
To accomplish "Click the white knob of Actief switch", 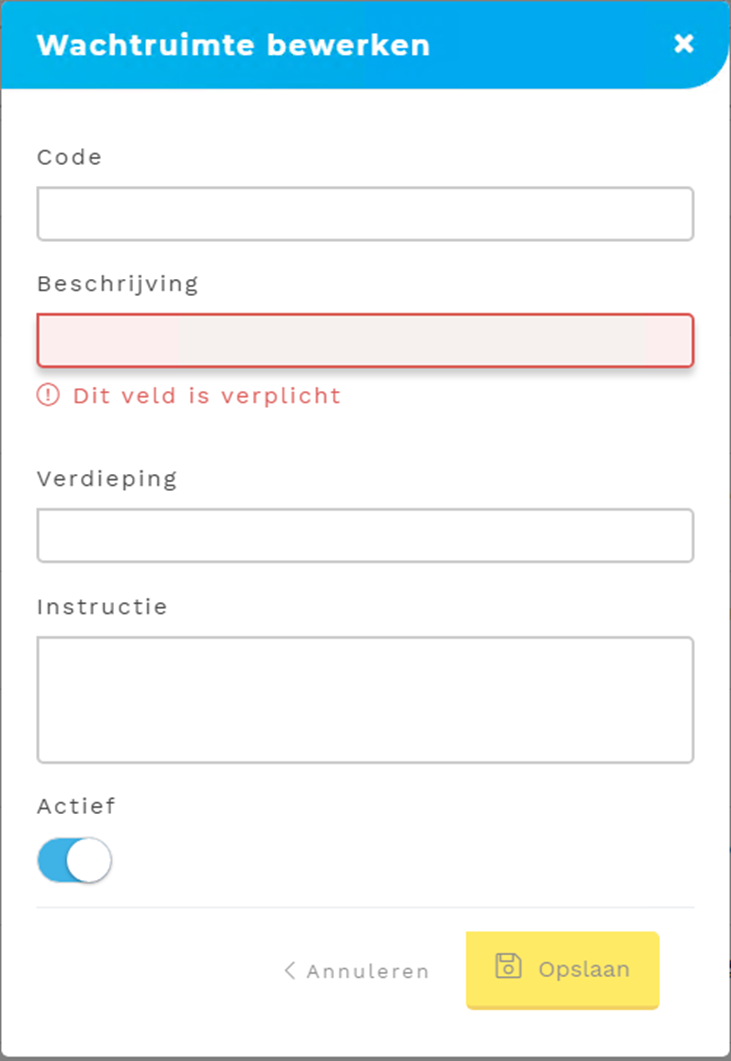I will 90,860.
